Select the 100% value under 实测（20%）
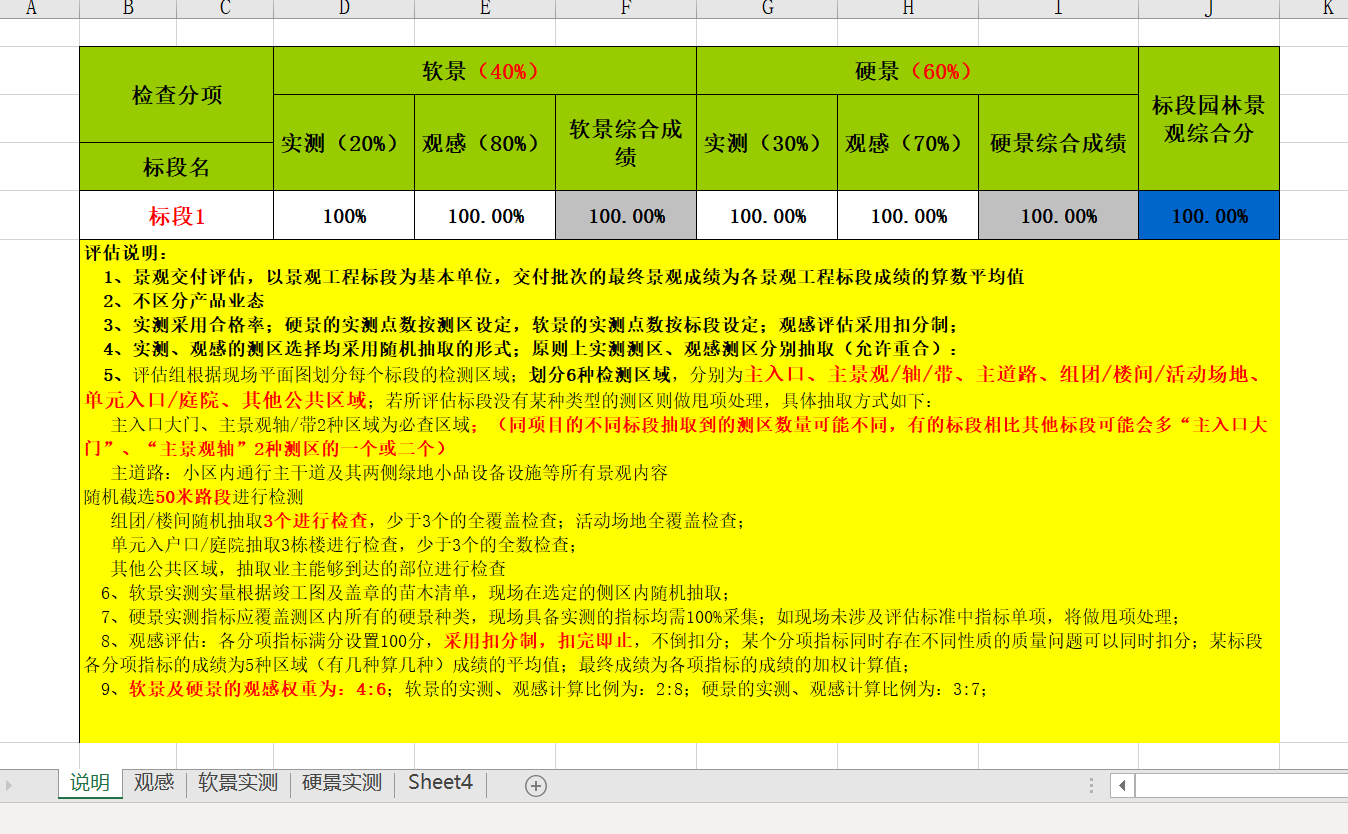 click(x=344, y=216)
